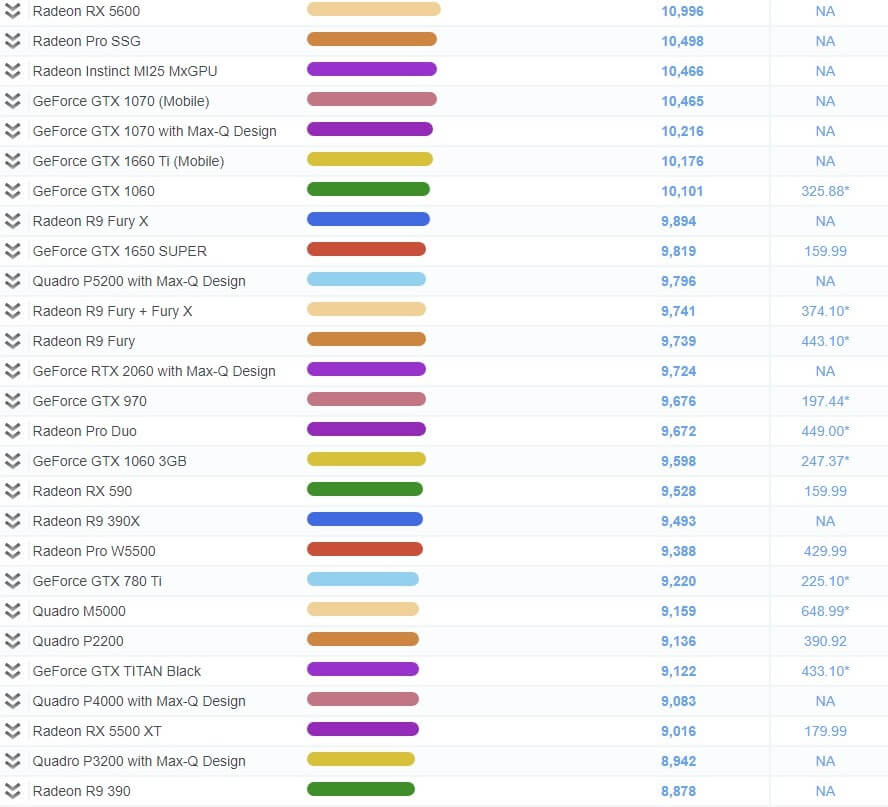Click the GeForce GTX 1060 green score bar

[x=368, y=189]
